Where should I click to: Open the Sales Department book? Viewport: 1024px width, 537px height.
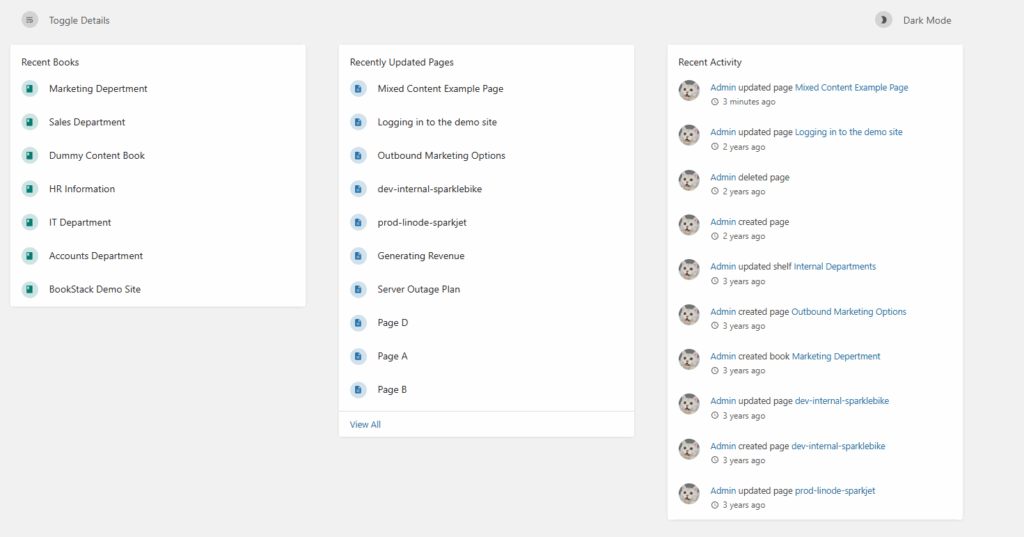click(x=87, y=122)
